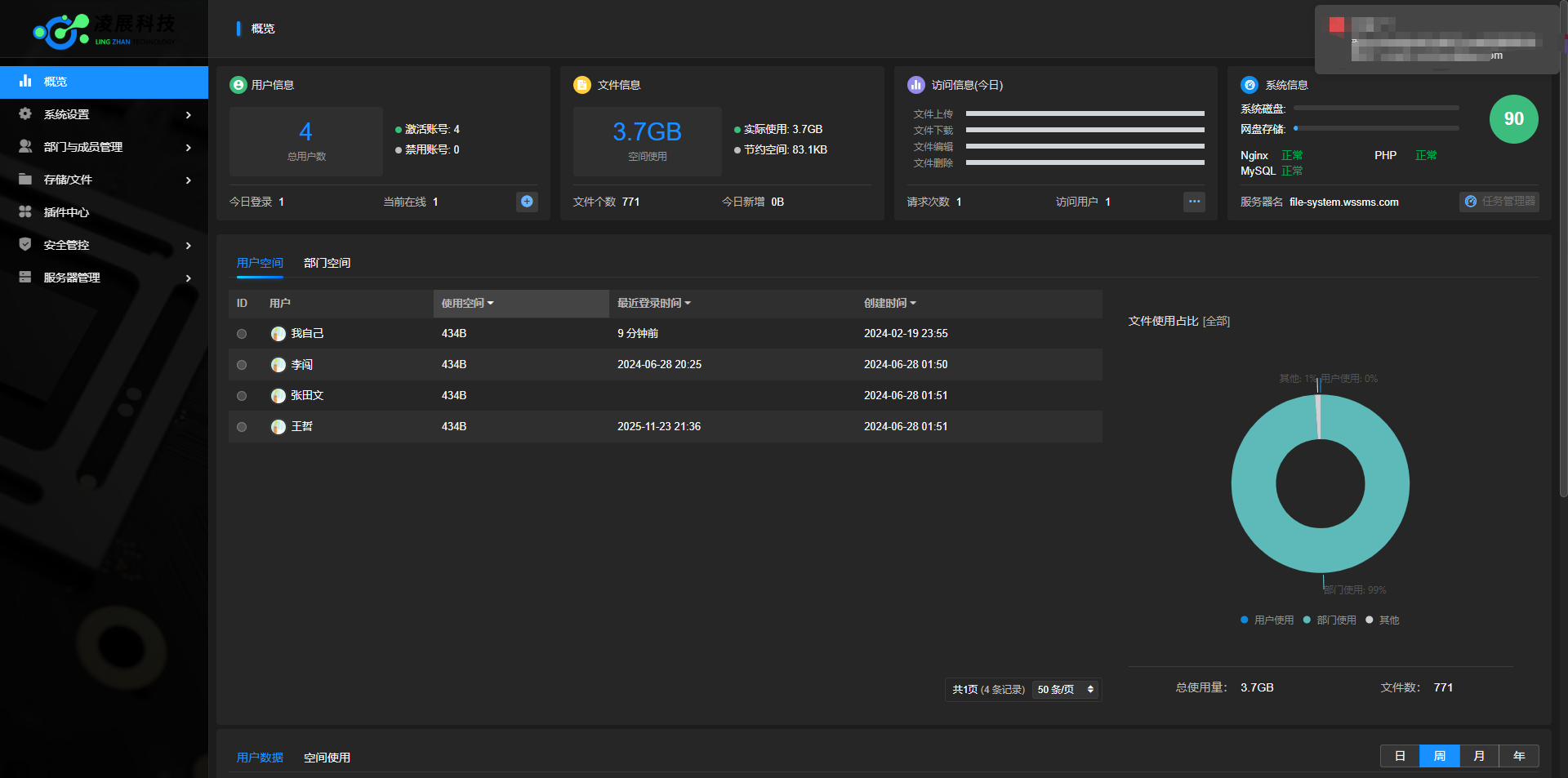Select the radio button for 王哲
The width and height of the screenshot is (1568, 778).
pyautogui.click(x=242, y=427)
